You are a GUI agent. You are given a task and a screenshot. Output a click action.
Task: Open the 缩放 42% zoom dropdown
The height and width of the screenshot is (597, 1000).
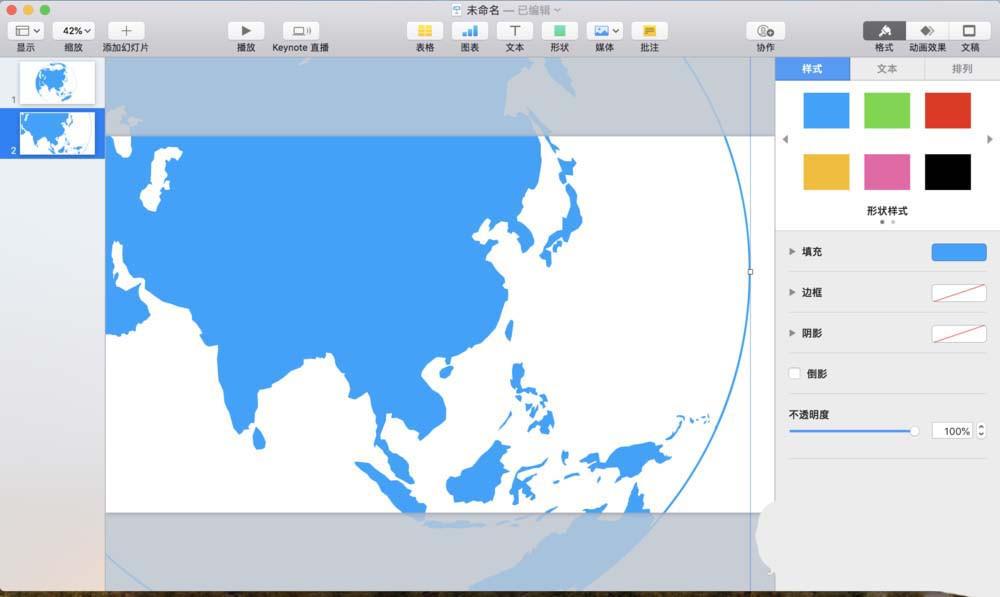tap(74, 30)
